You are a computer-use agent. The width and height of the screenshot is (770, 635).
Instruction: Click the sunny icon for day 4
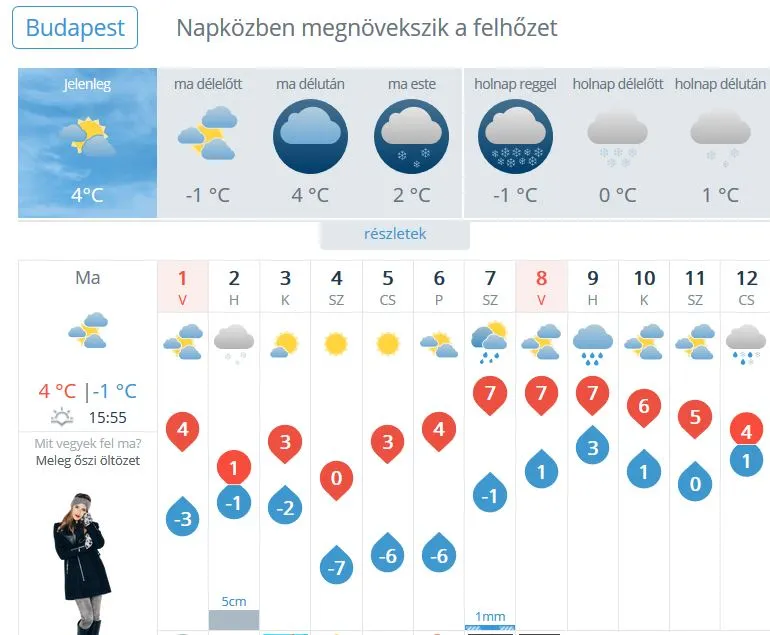[x=336, y=345]
